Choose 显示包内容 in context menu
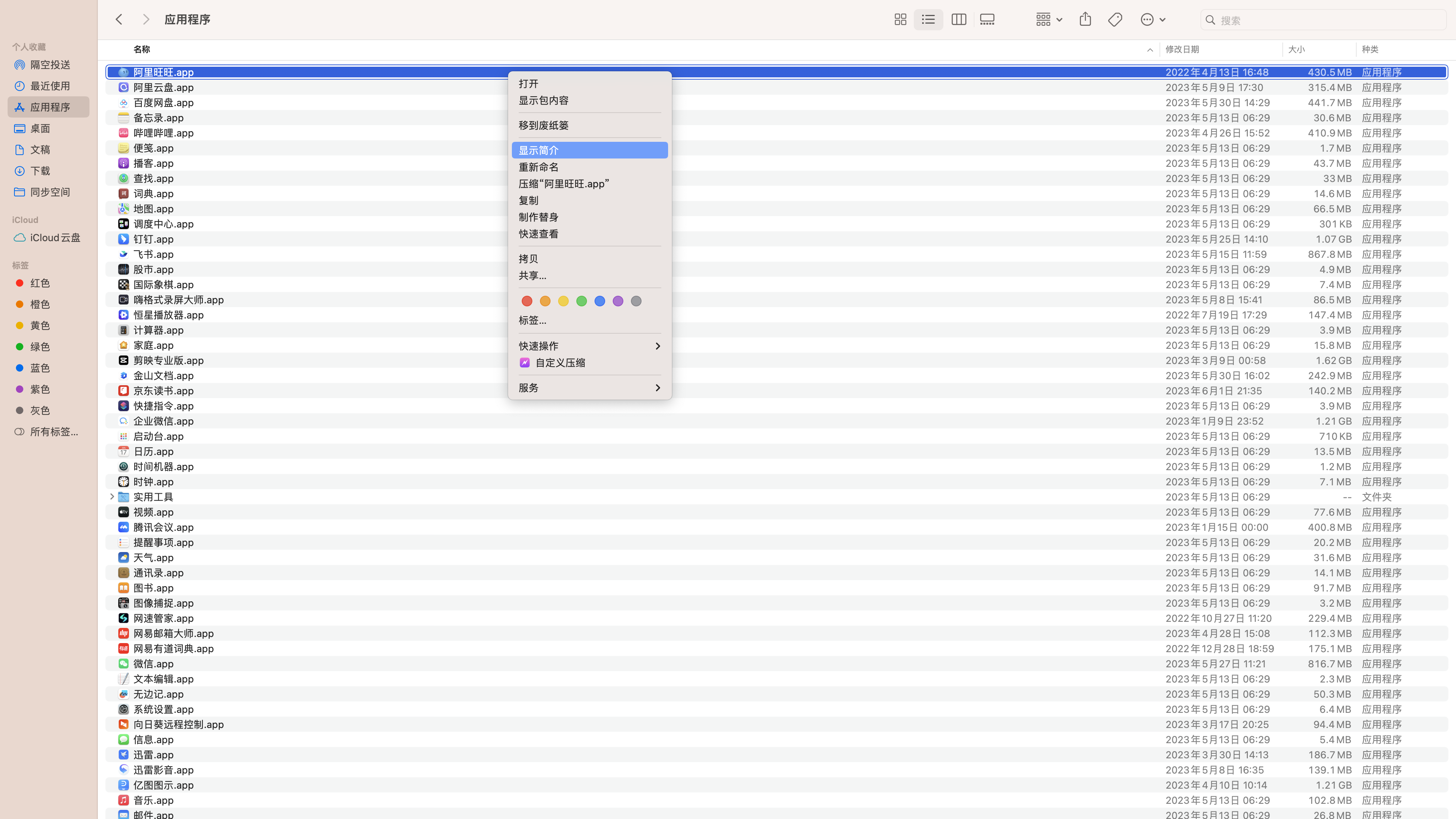Viewport: 1456px width, 819px height. pyautogui.click(x=590, y=100)
